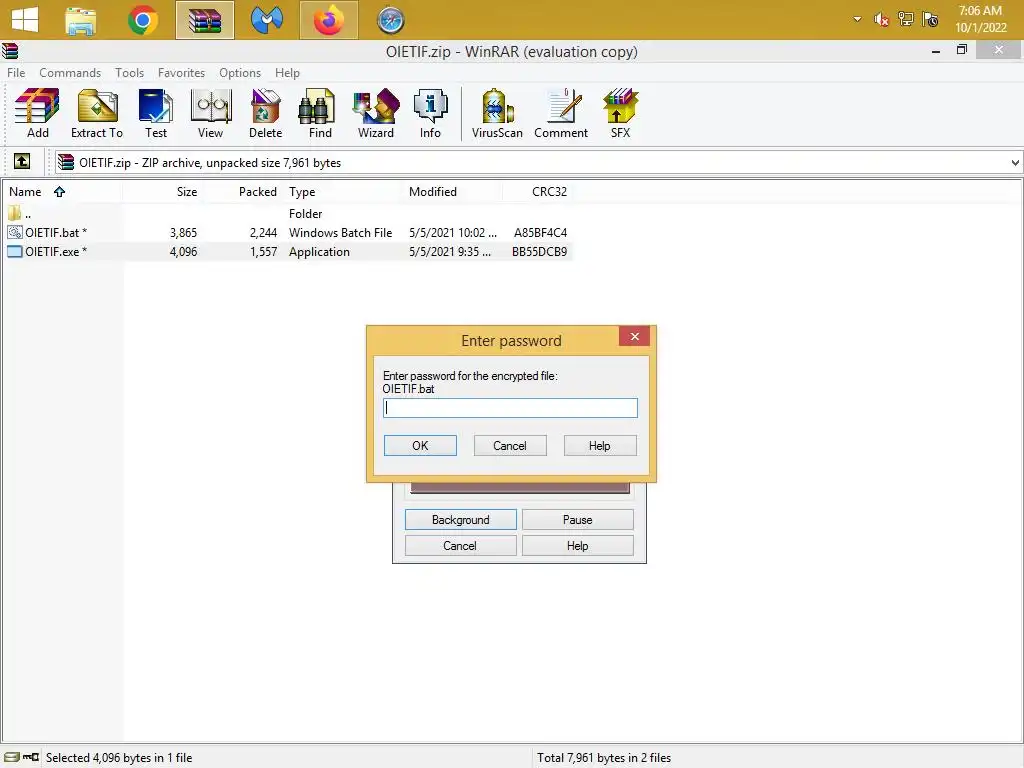Viewport: 1024px width, 768px height.
Task: Expand the archive path dropdown
Action: (1015, 163)
